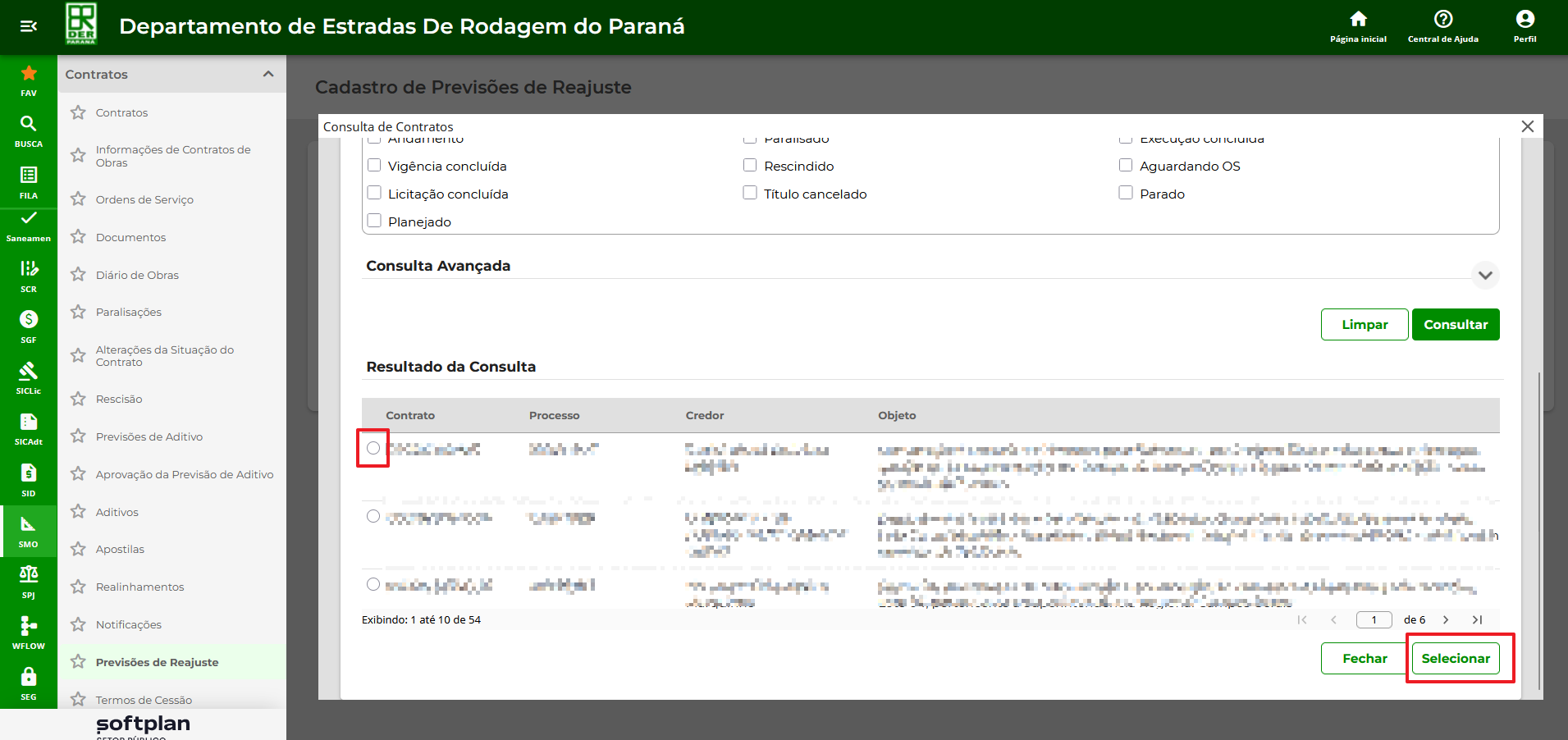
Task: Open the SPJ scales icon
Action: click(28, 575)
